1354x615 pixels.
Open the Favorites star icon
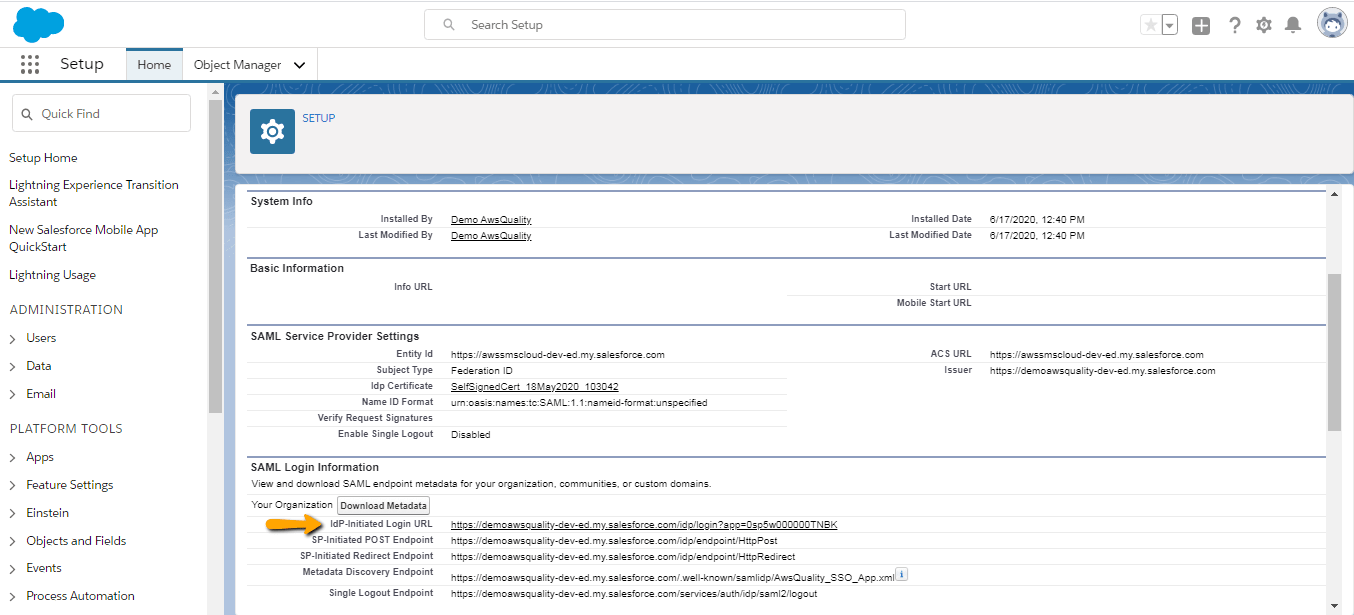[x=1151, y=25]
